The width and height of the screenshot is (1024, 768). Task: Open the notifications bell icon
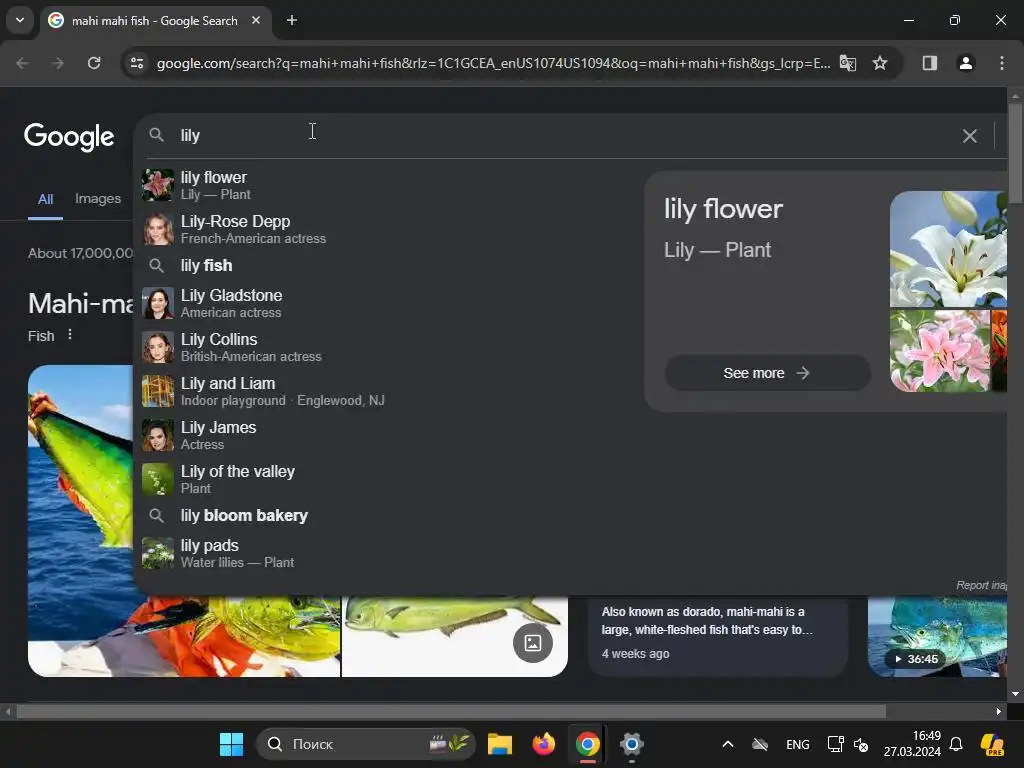pos(956,744)
